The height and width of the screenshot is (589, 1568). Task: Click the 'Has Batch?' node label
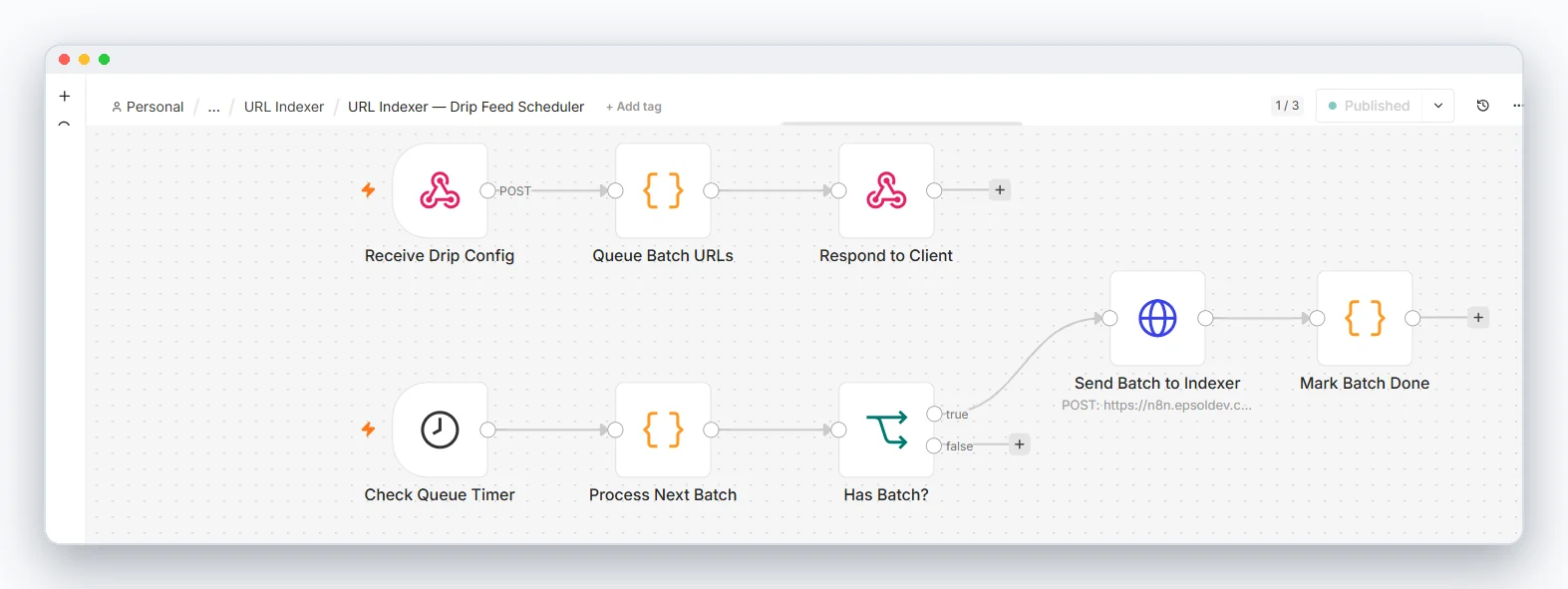[886, 494]
